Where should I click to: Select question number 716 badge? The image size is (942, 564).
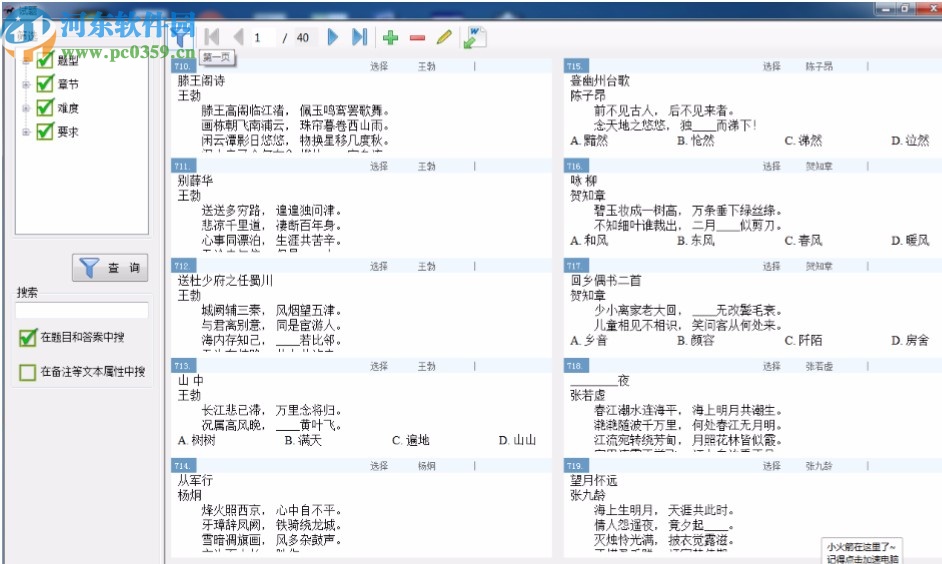pyautogui.click(x=576, y=166)
